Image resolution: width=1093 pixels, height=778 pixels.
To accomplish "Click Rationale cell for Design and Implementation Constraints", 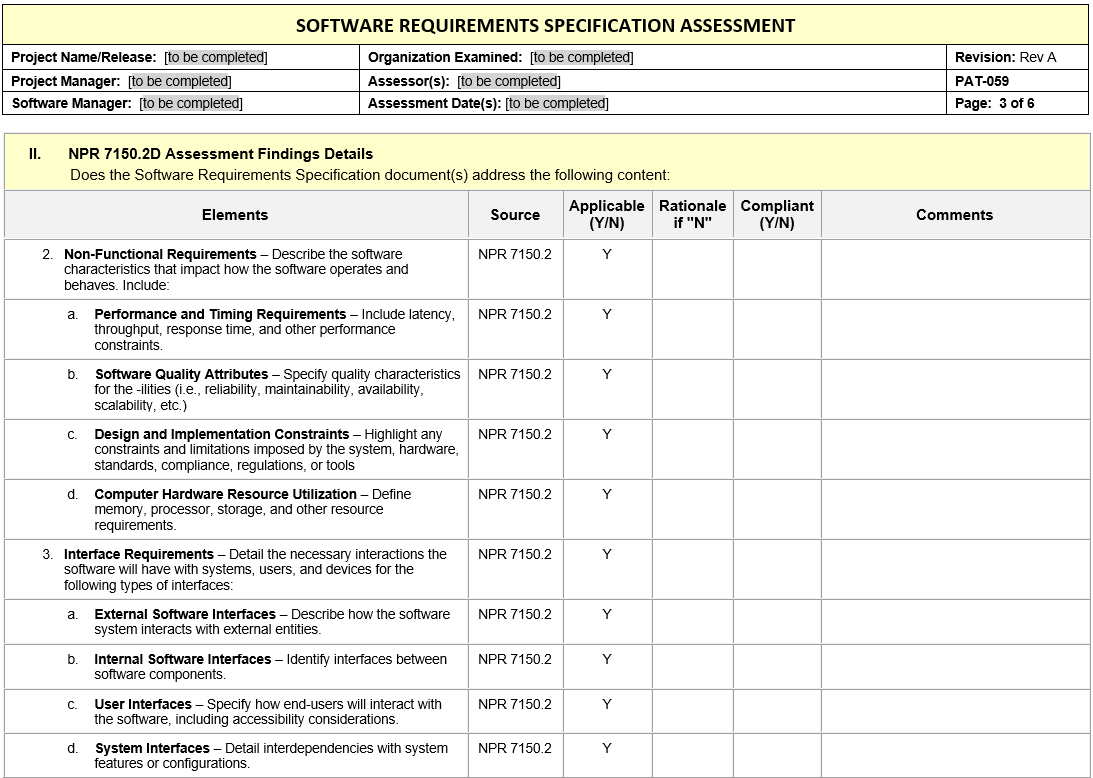I will 692,449.
